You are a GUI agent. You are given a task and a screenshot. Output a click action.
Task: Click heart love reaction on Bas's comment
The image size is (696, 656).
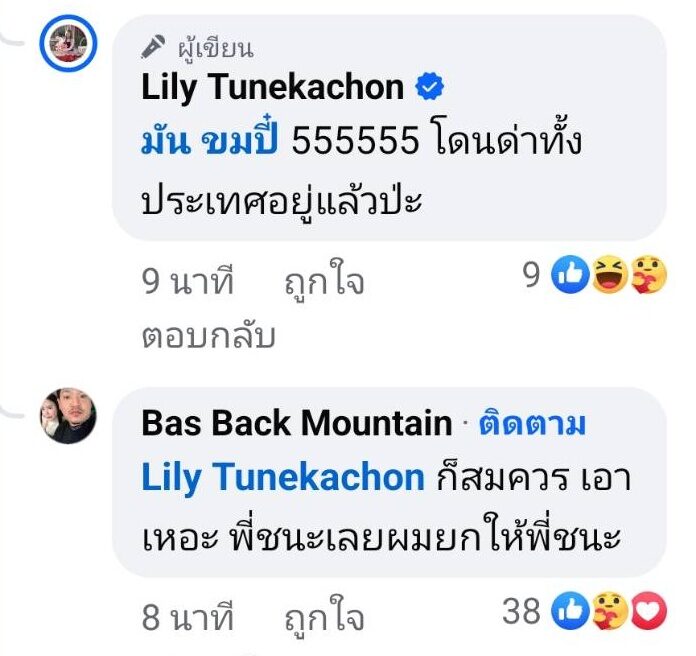(648, 610)
